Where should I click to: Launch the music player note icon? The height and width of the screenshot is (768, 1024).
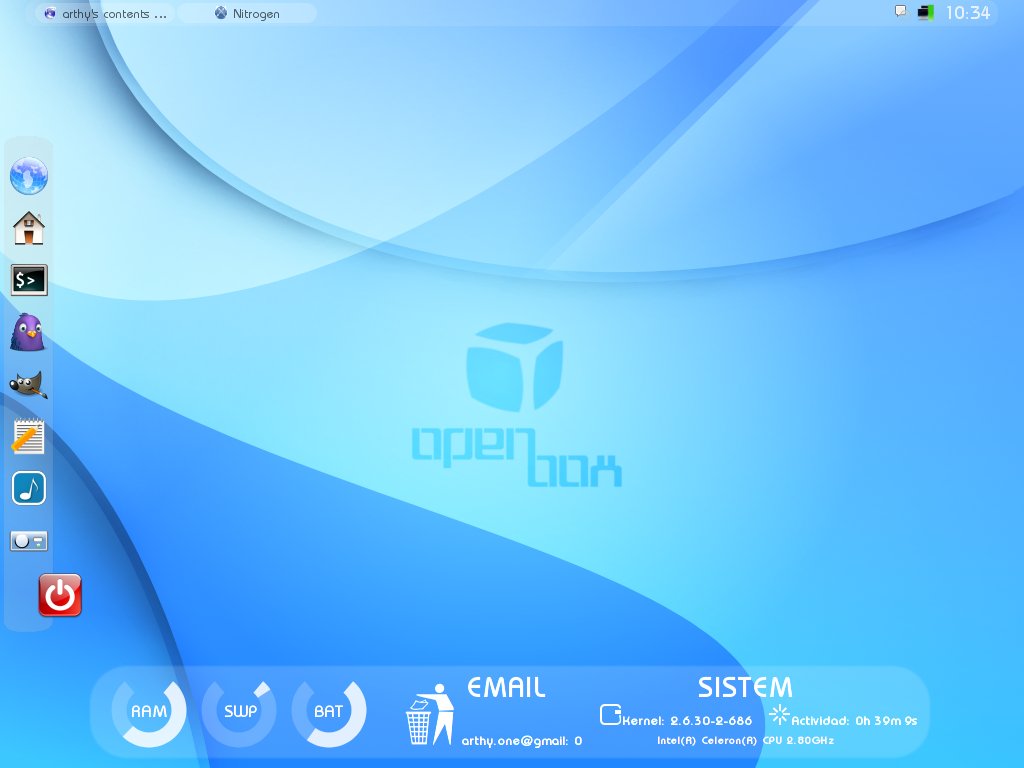pyautogui.click(x=29, y=488)
